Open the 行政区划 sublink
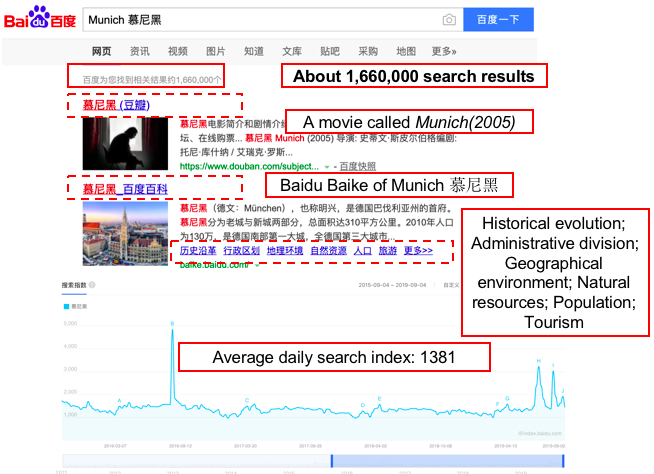Image resolution: width=654 pixels, height=474 pixels. [x=241, y=250]
